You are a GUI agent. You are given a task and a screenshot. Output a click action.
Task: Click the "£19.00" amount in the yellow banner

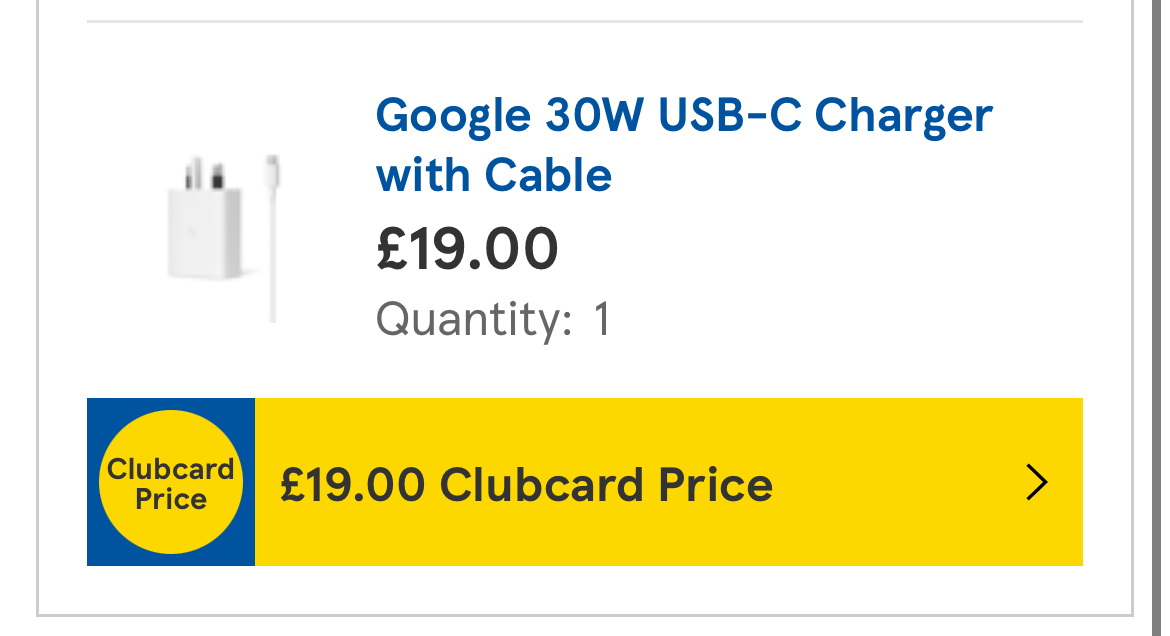point(353,485)
